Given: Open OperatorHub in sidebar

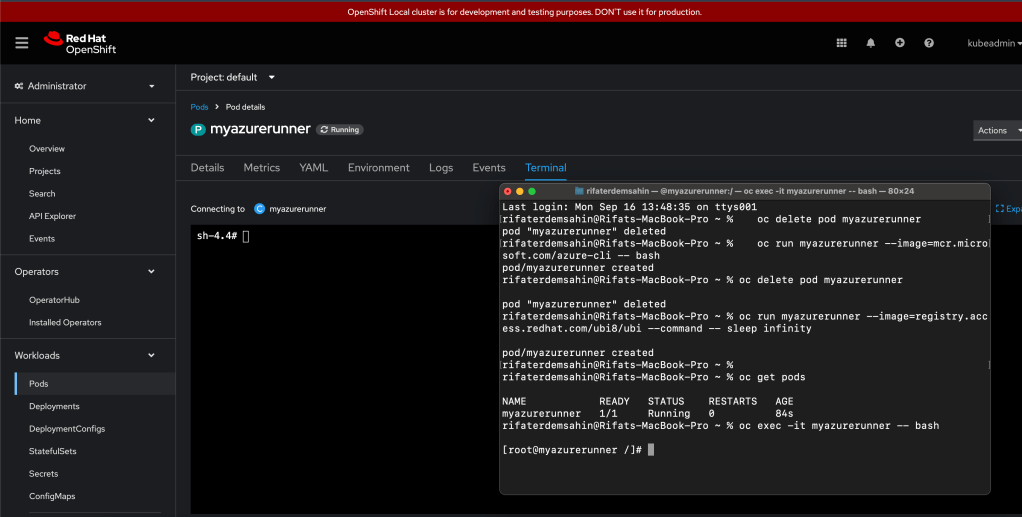Looking at the screenshot, I should [x=55, y=300].
